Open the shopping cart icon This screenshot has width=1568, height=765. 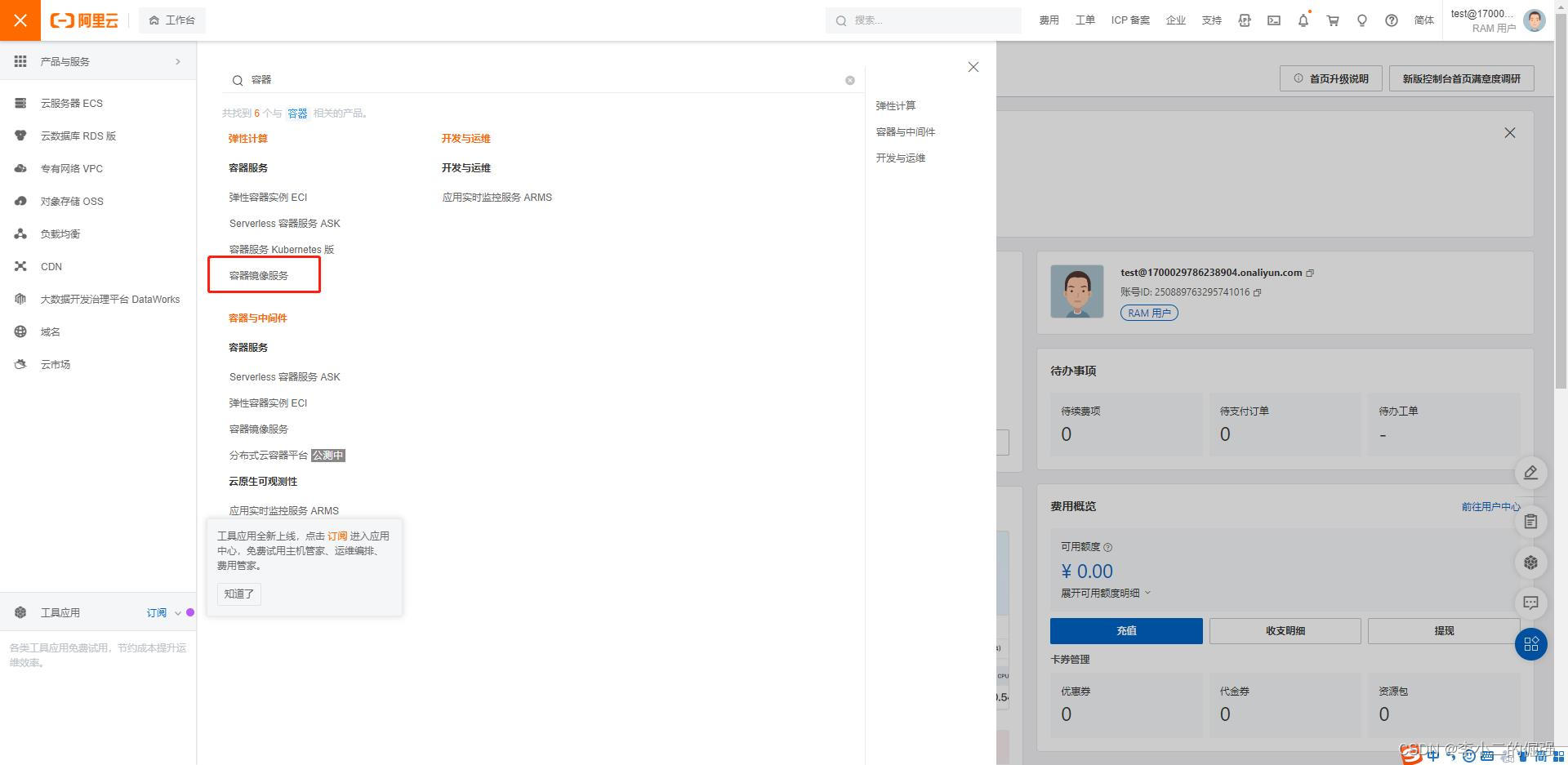[x=1333, y=20]
